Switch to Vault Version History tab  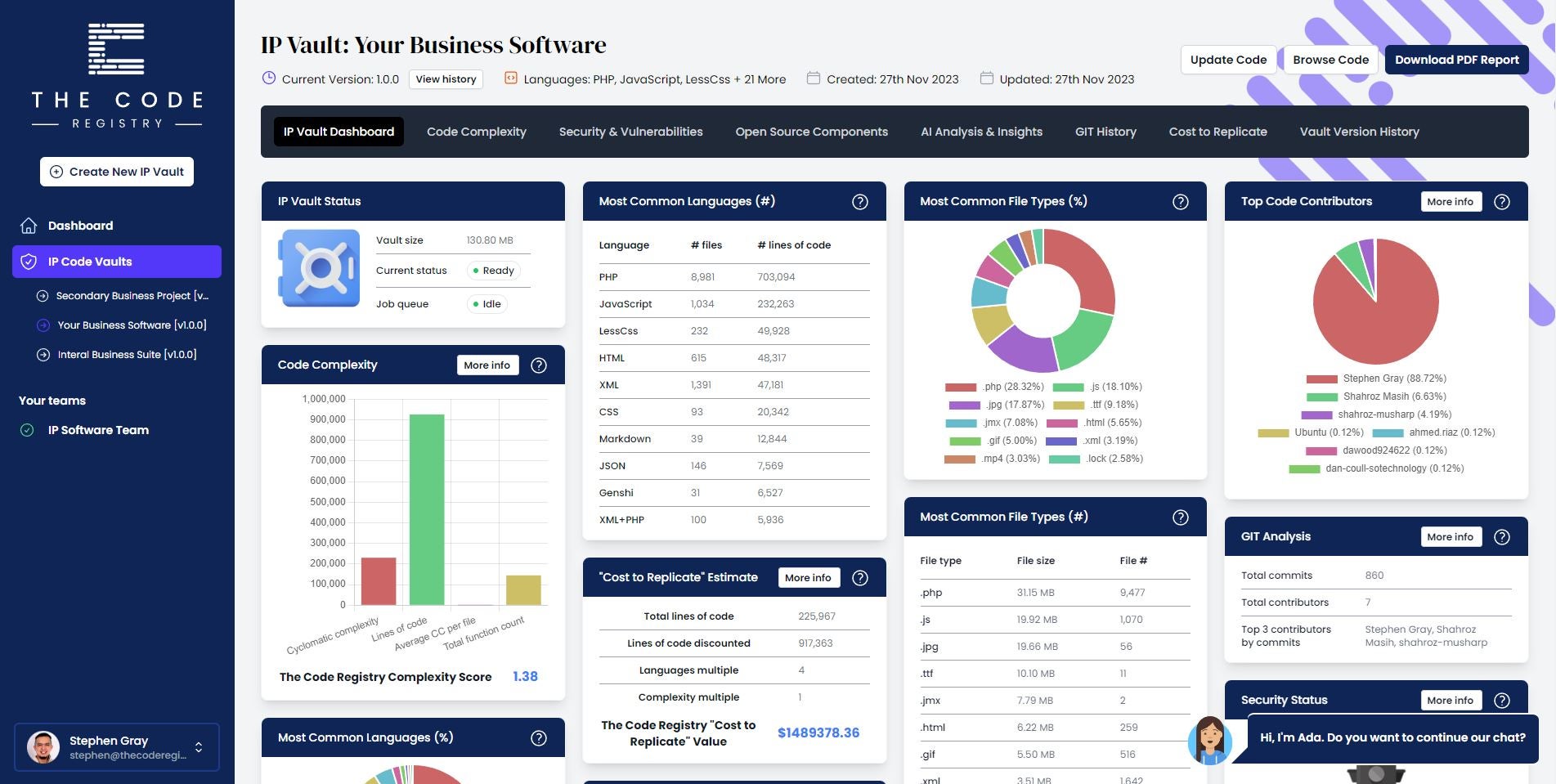tap(1359, 132)
